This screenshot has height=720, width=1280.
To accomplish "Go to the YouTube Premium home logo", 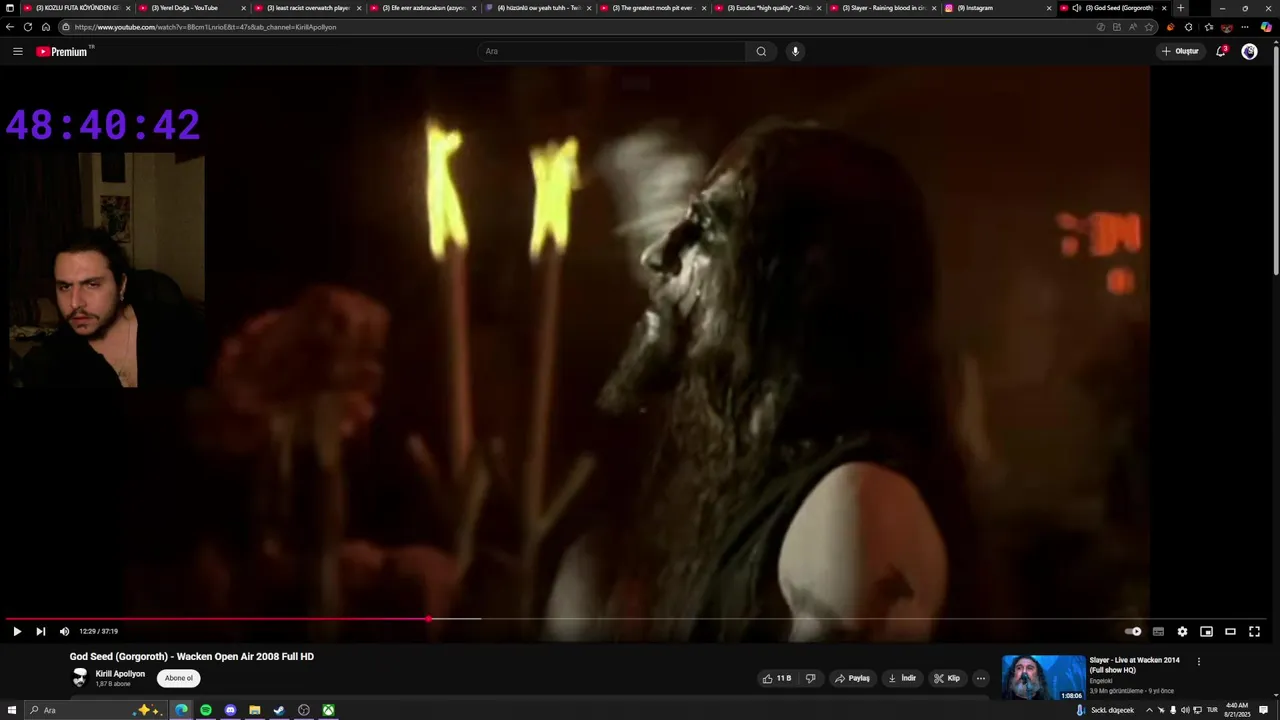I will coord(63,51).
